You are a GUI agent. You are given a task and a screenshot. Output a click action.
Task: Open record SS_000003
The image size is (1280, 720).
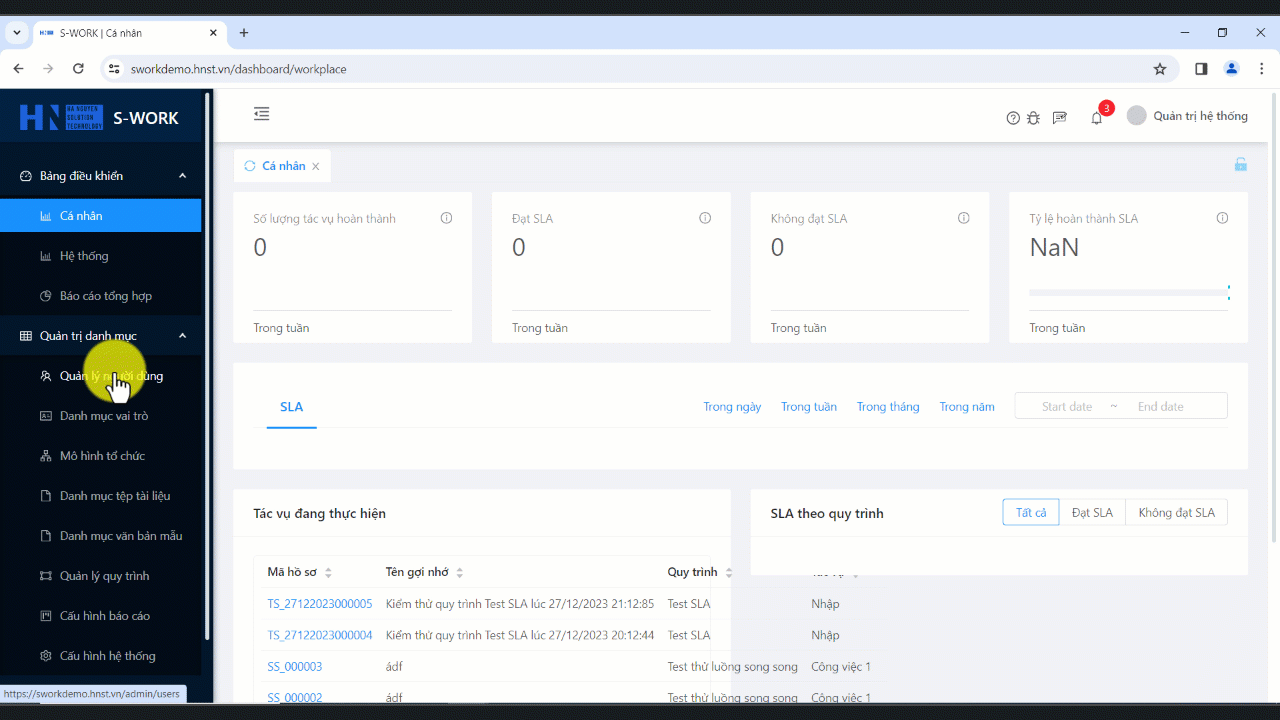[x=295, y=667]
